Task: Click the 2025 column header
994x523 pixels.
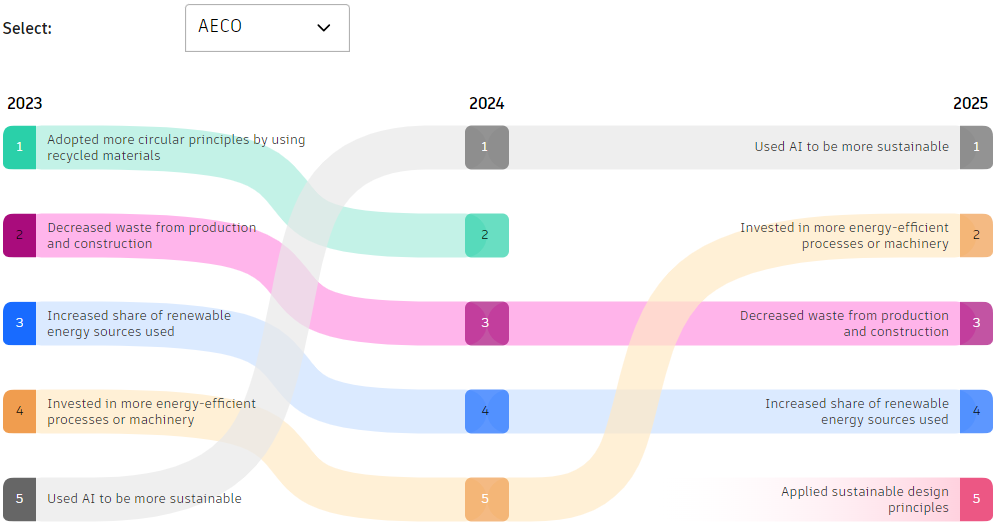Action: point(970,104)
